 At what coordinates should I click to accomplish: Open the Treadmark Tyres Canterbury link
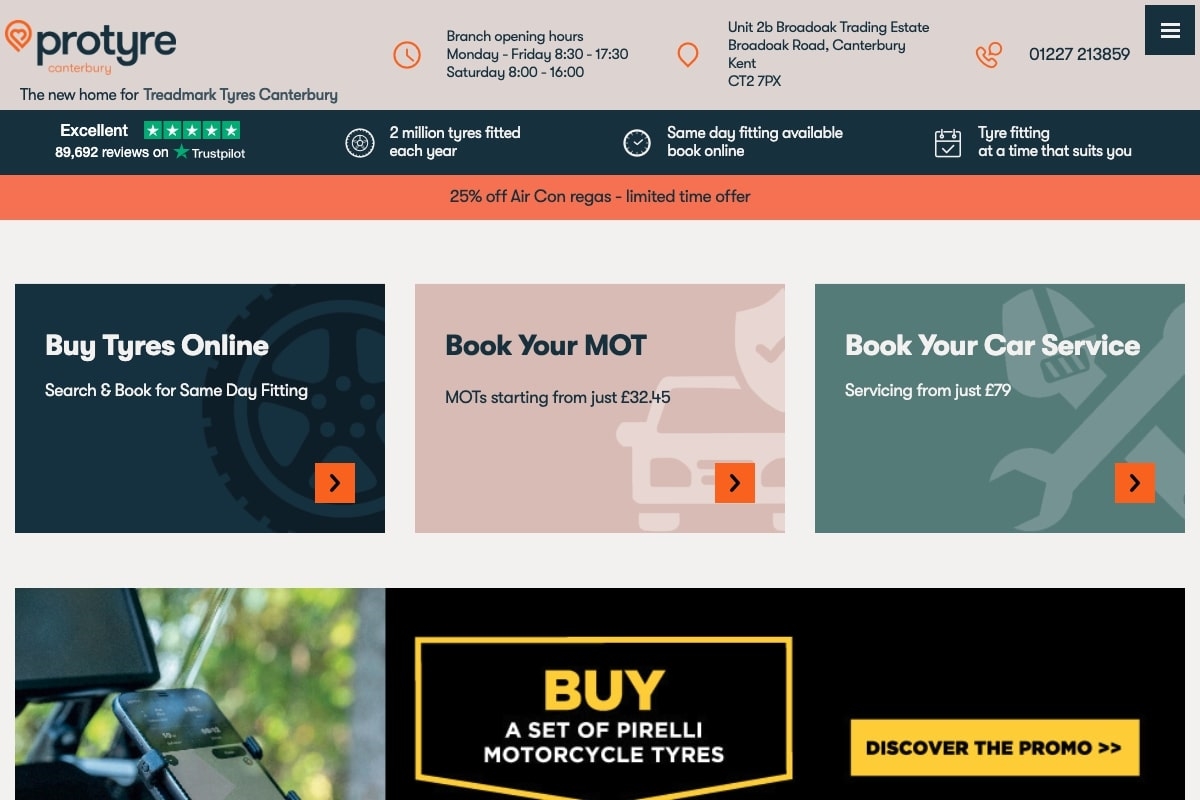pos(240,95)
